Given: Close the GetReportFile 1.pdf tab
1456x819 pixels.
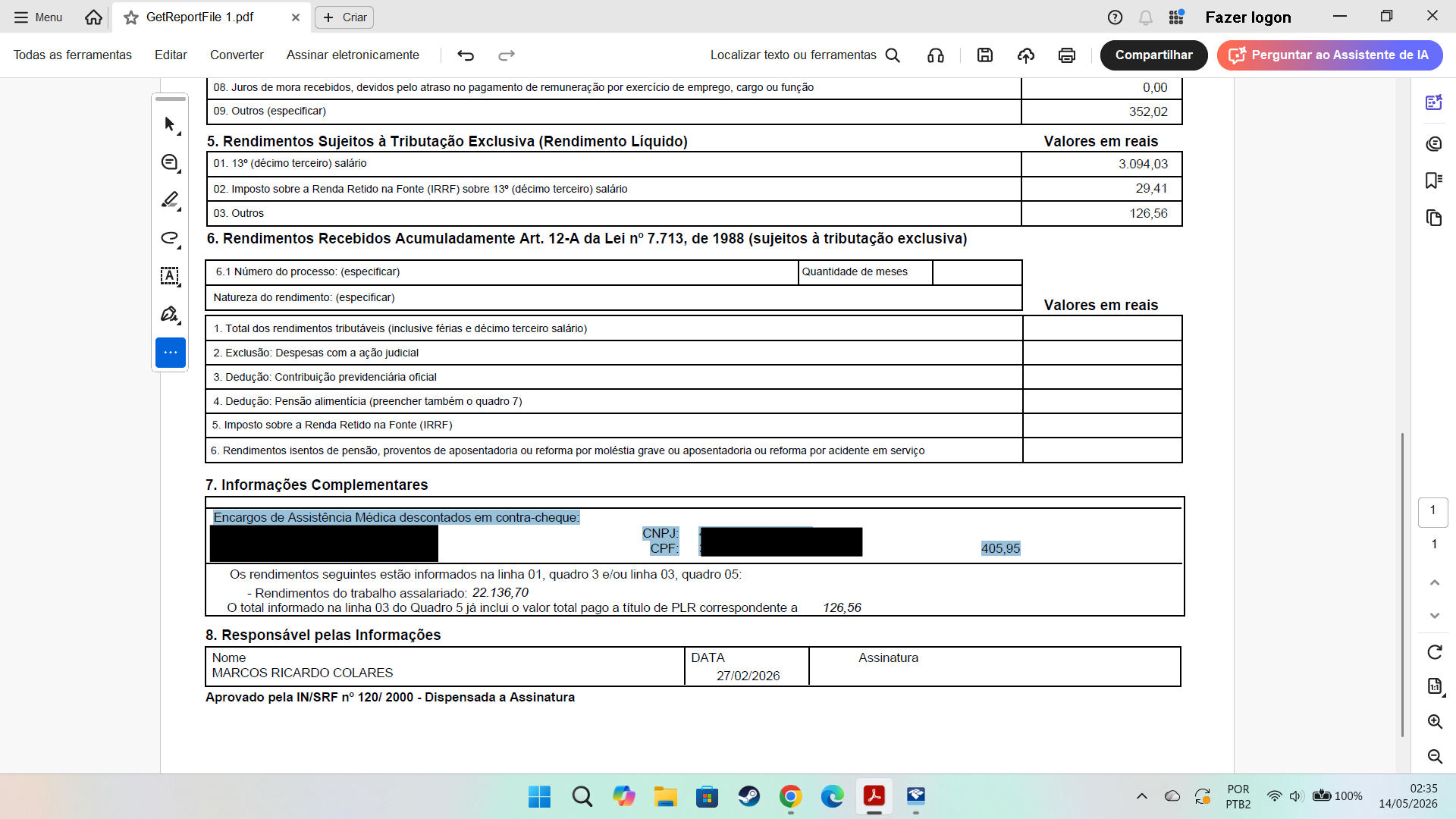Looking at the screenshot, I should [x=296, y=17].
